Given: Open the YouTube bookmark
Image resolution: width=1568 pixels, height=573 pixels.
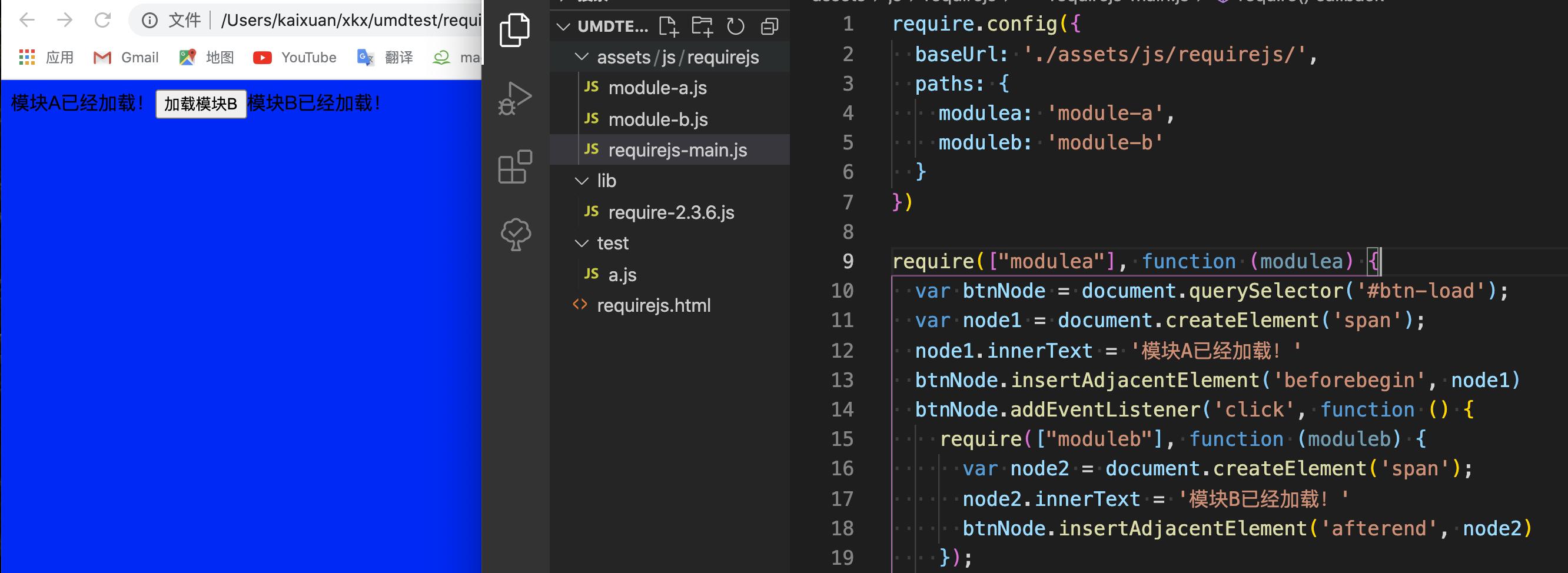Looking at the screenshot, I should [x=295, y=57].
